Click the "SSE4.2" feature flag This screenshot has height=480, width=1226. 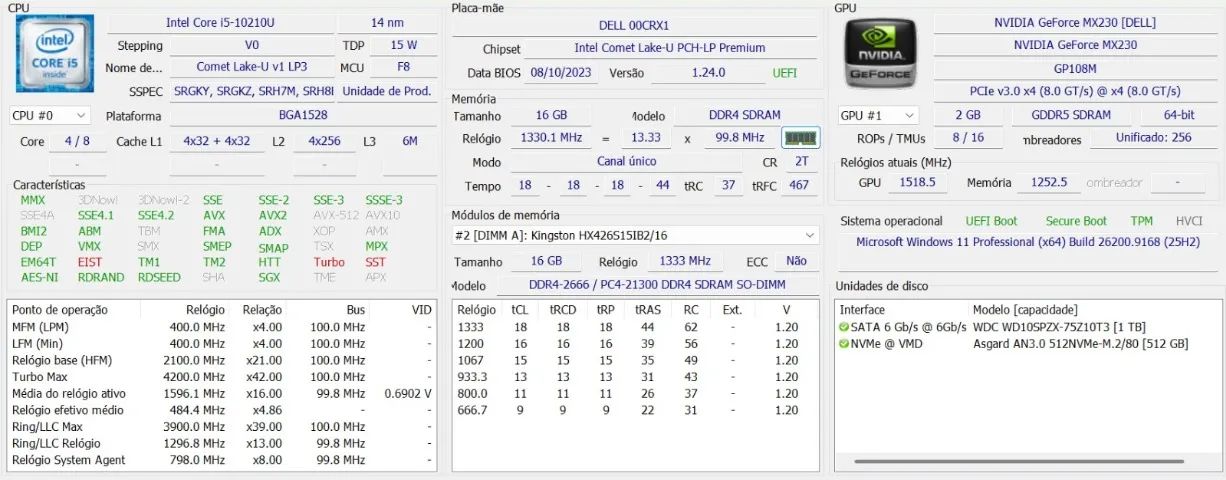pos(155,215)
